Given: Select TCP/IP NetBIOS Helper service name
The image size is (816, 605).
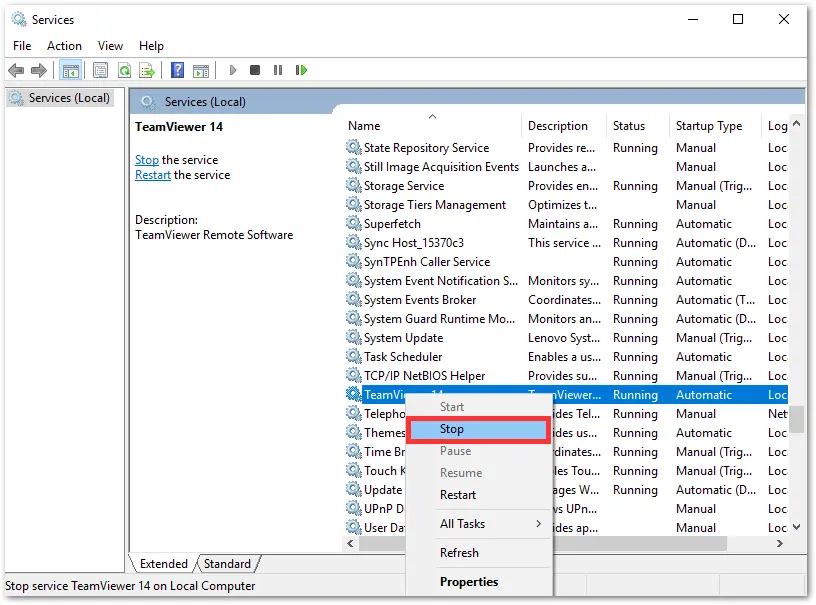Looking at the screenshot, I should [425, 376].
